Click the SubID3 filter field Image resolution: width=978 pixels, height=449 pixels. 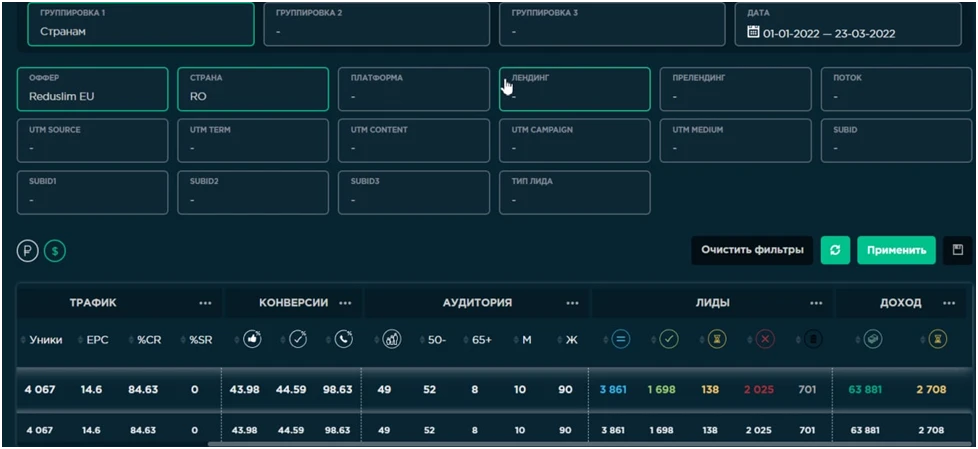pos(414,193)
